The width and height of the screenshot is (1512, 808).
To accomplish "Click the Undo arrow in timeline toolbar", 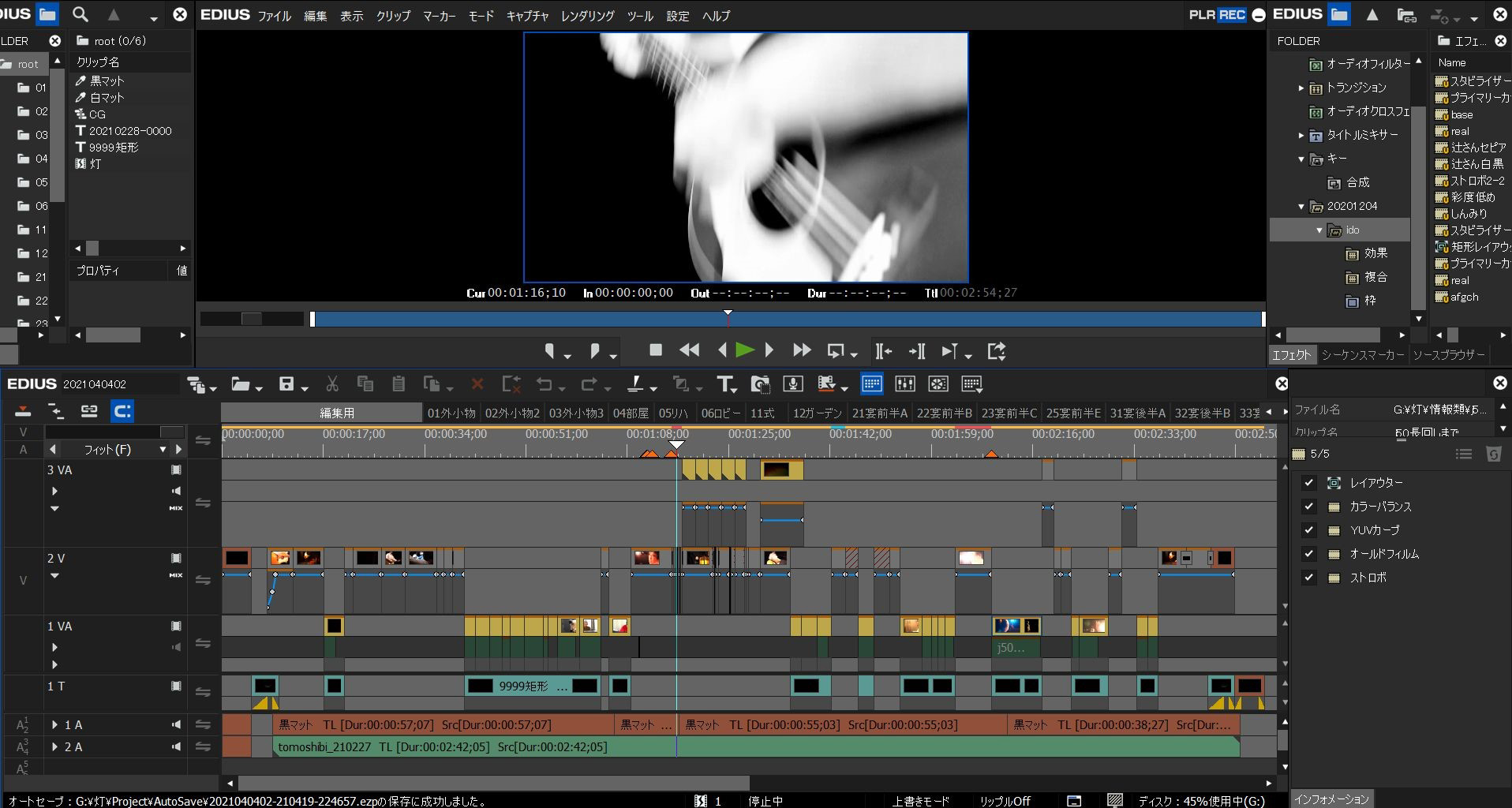I will pyautogui.click(x=545, y=384).
